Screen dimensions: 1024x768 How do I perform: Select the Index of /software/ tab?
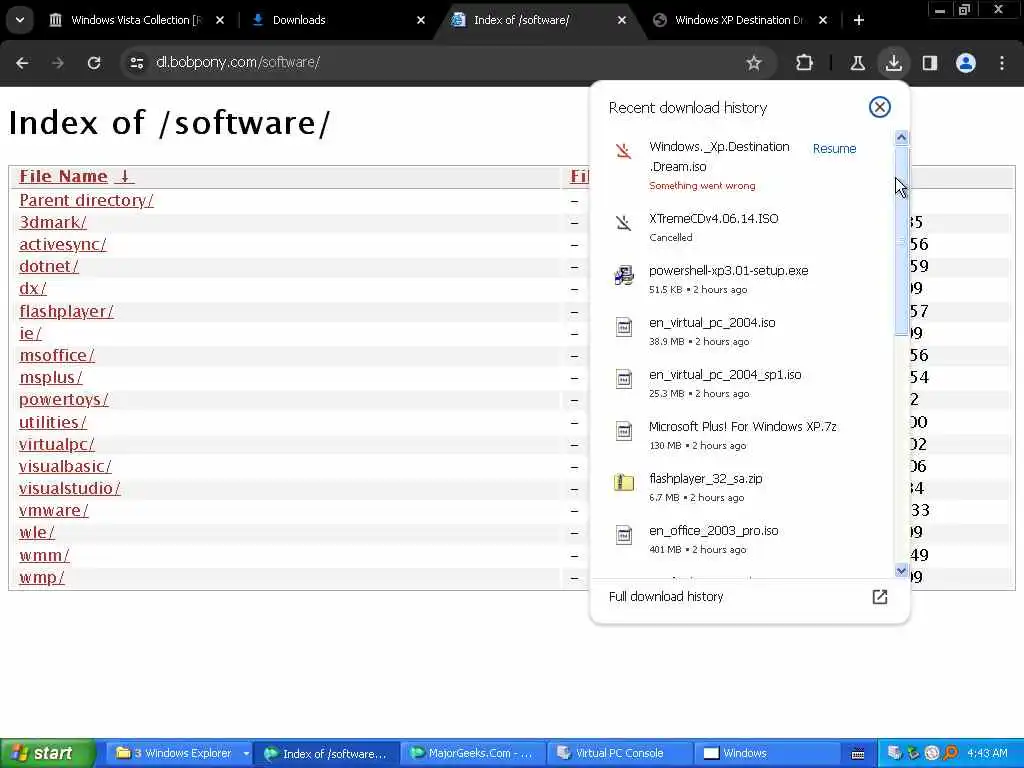click(521, 20)
